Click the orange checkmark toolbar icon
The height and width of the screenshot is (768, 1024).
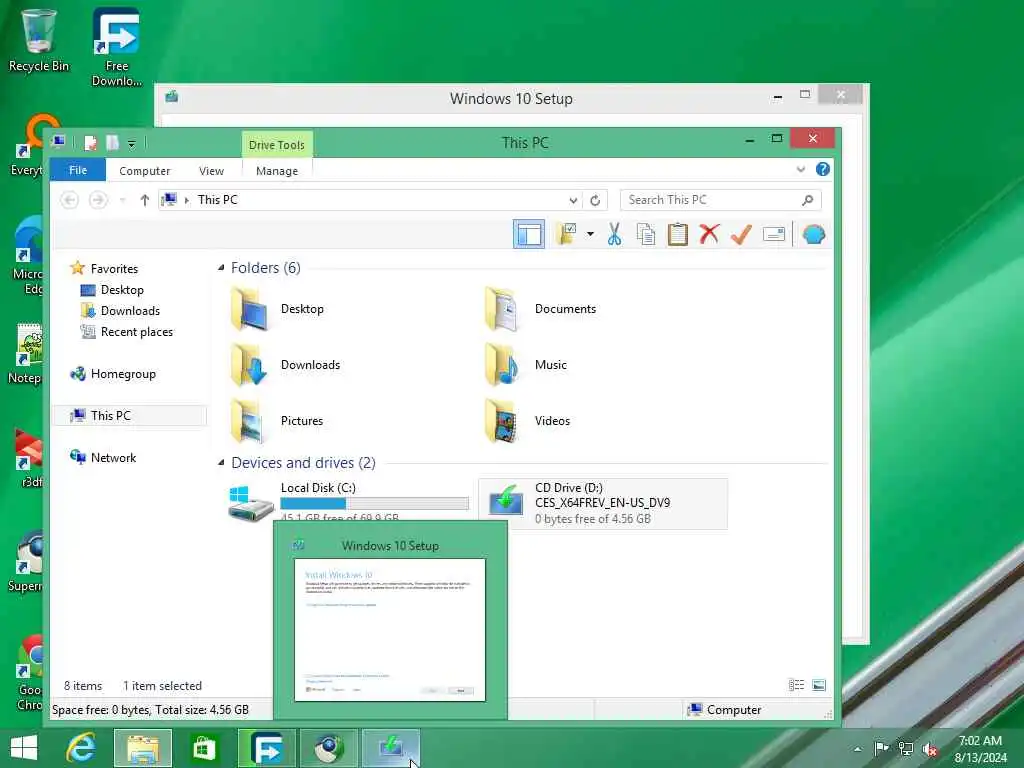pyautogui.click(x=741, y=234)
